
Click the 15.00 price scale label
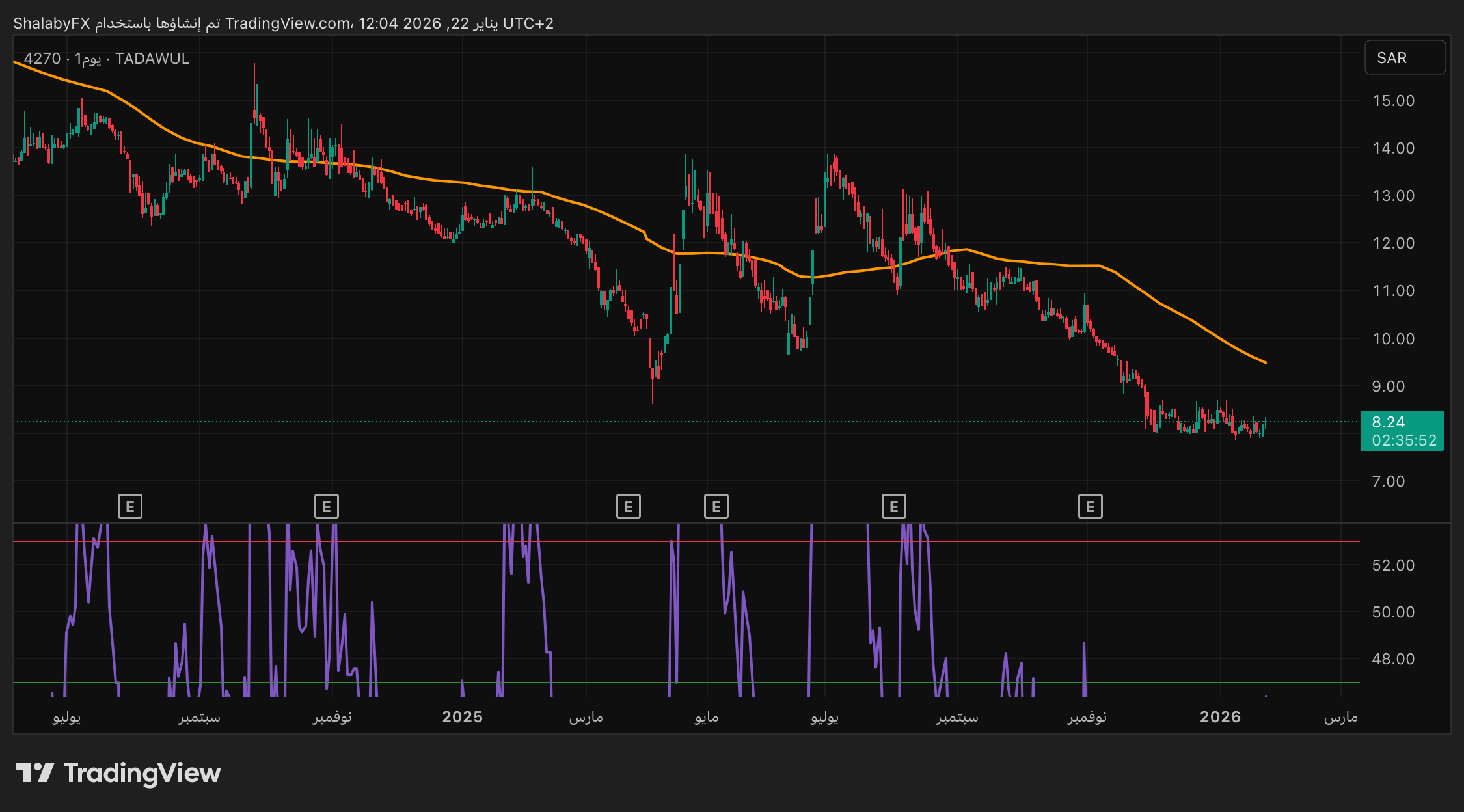(x=1393, y=101)
